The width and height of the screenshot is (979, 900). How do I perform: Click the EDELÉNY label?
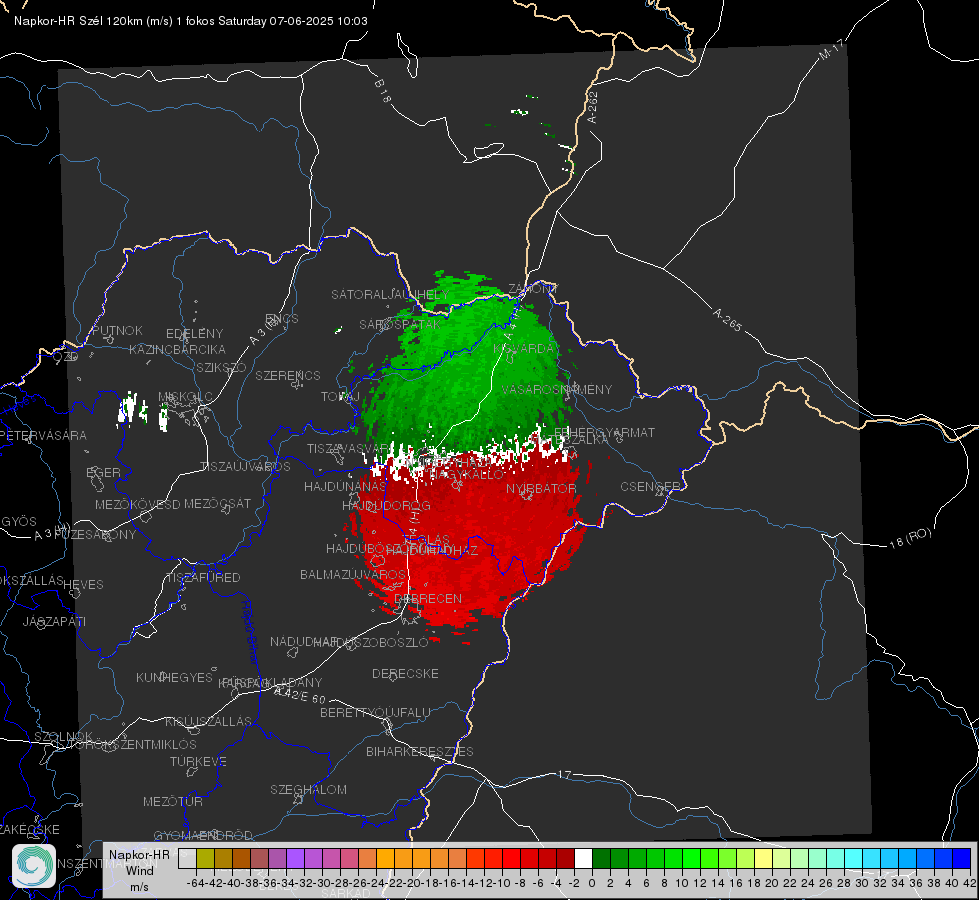point(194,334)
